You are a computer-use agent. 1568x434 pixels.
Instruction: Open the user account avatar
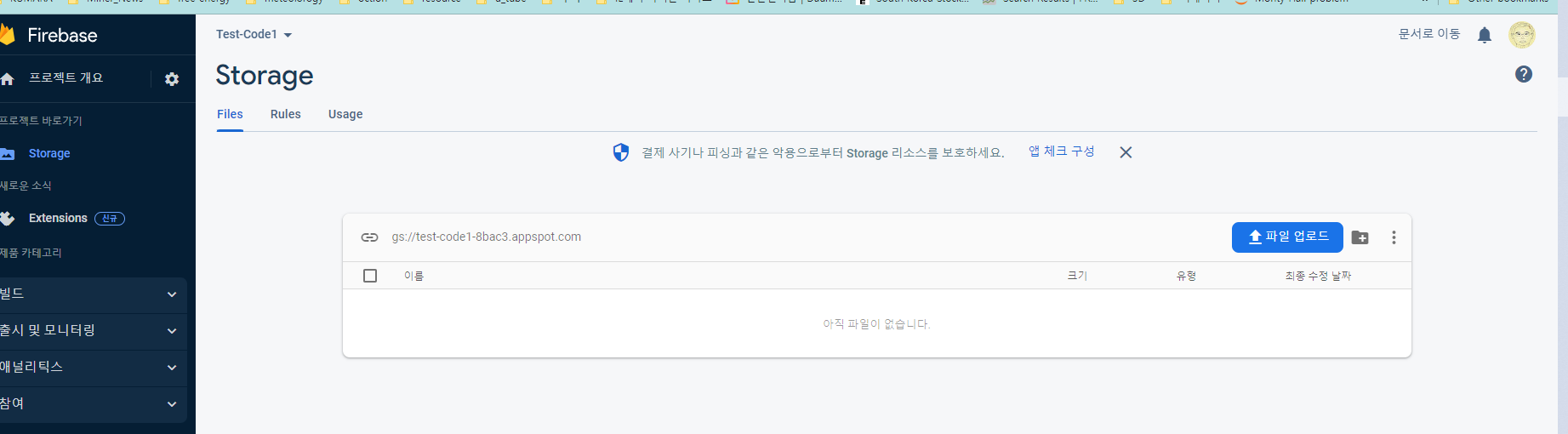(x=1522, y=35)
